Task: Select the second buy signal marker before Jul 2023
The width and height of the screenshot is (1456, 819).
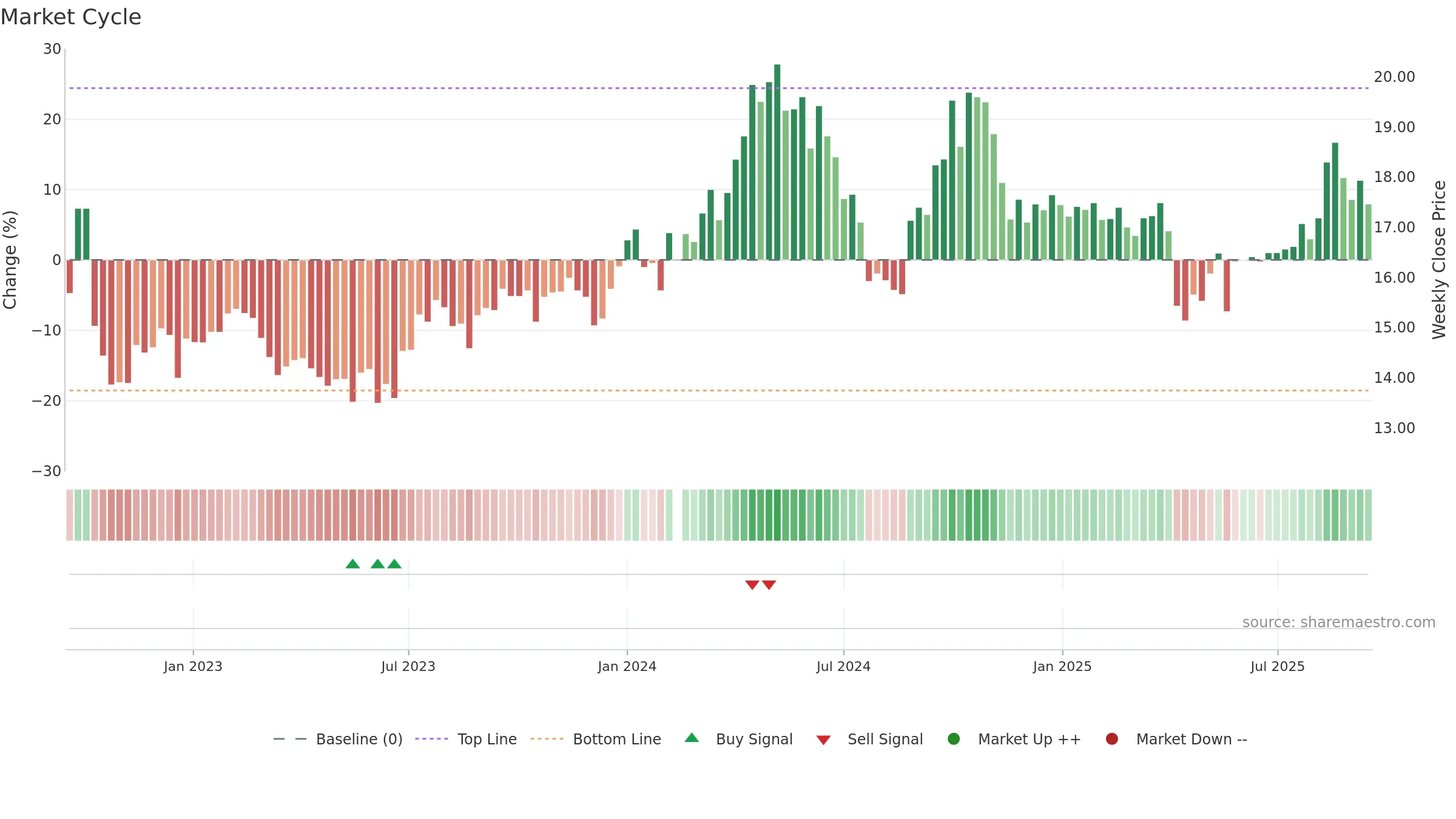Action: coord(377,564)
